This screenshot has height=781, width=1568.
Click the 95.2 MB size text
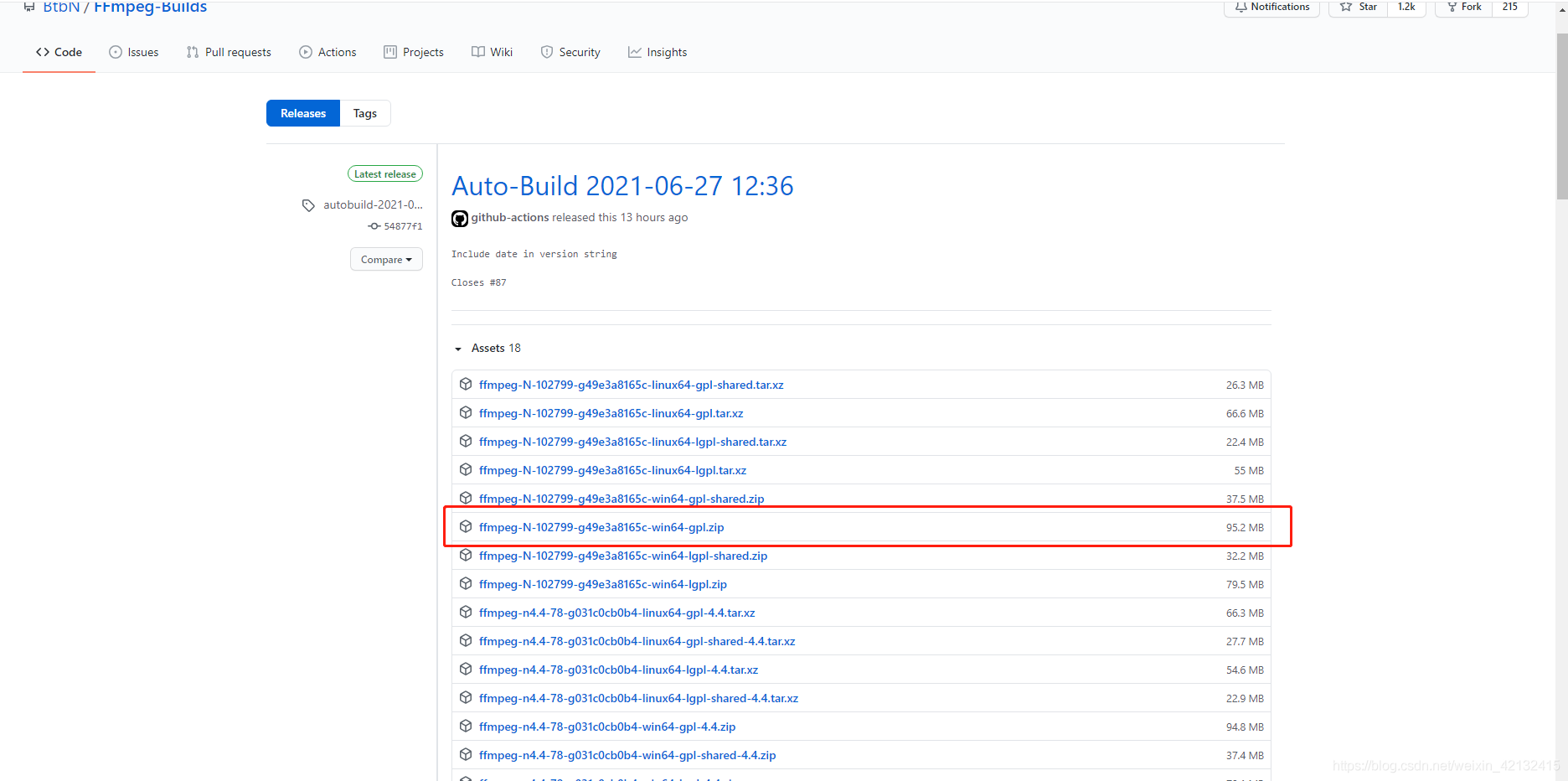[x=1245, y=527]
